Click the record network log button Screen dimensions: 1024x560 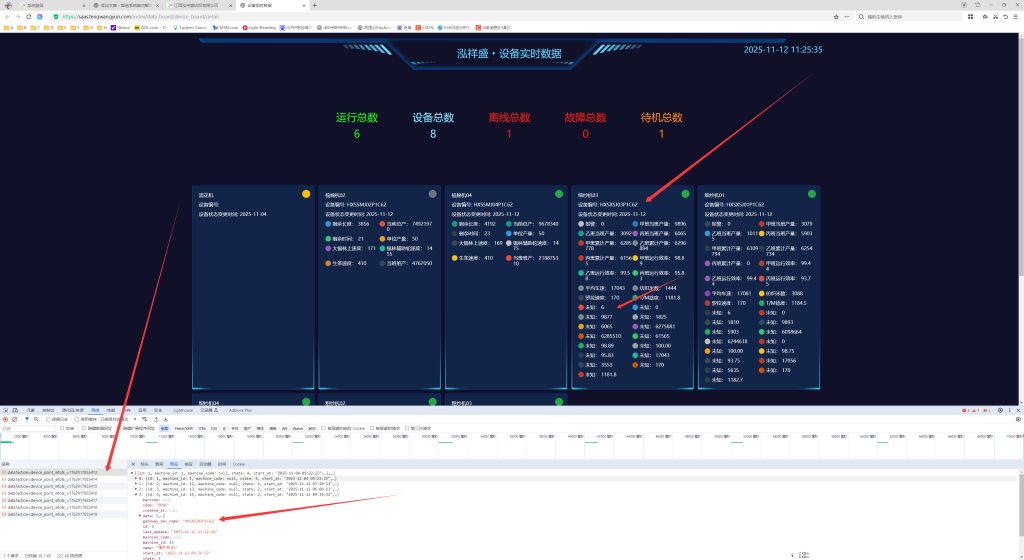point(5,419)
